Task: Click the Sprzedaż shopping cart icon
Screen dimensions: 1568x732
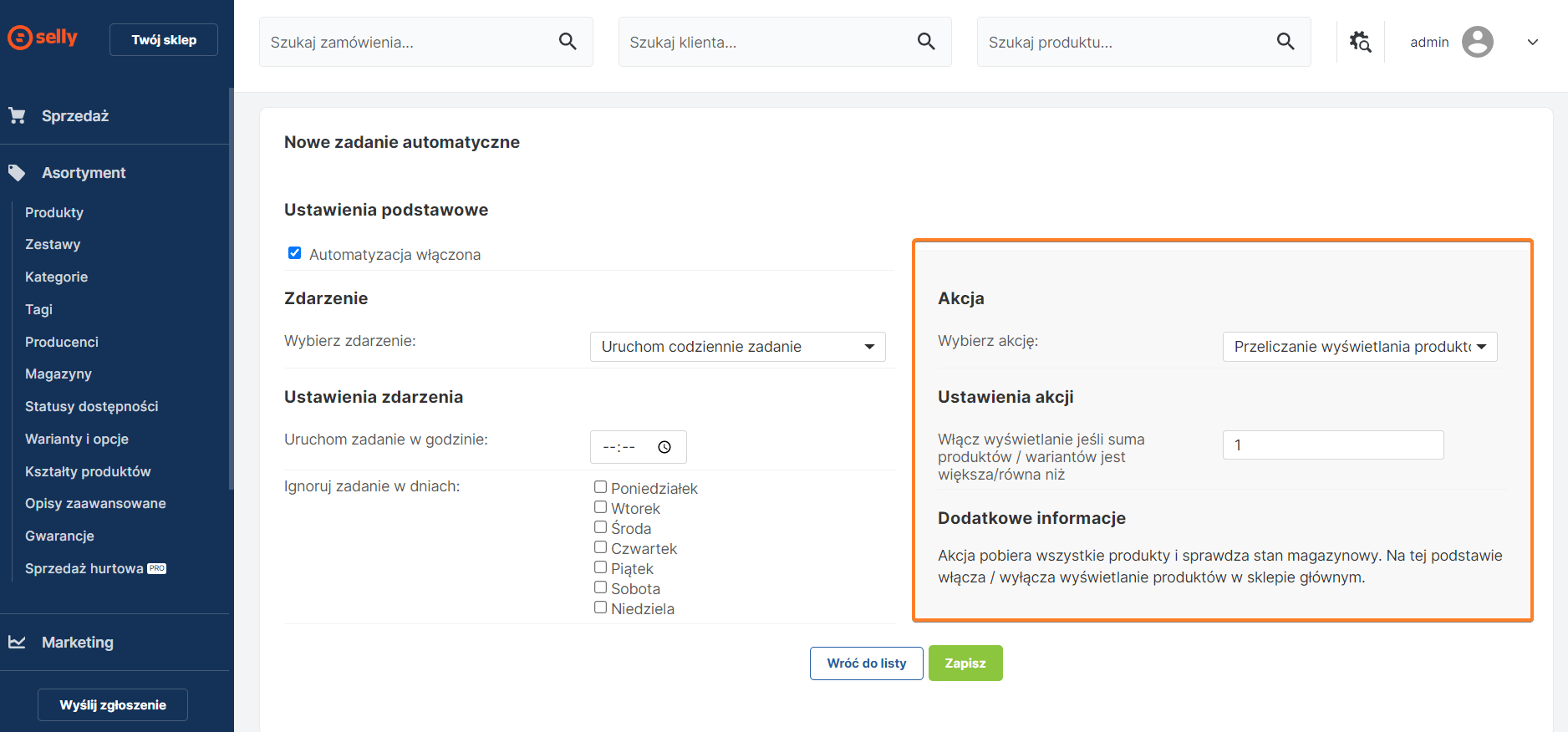Action: click(18, 116)
